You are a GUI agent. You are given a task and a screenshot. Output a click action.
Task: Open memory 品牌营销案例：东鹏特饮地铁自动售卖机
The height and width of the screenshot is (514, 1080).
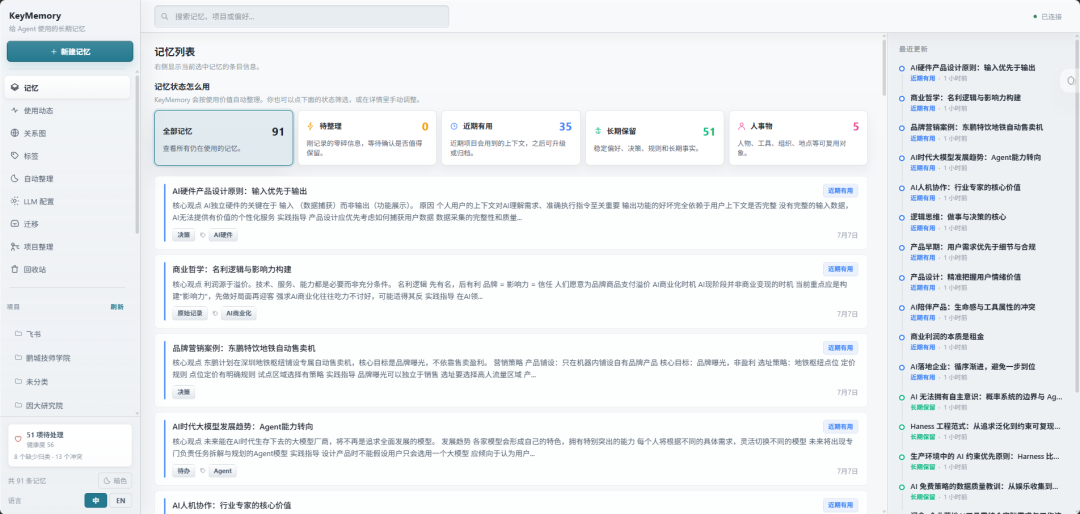tap(244, 348)
